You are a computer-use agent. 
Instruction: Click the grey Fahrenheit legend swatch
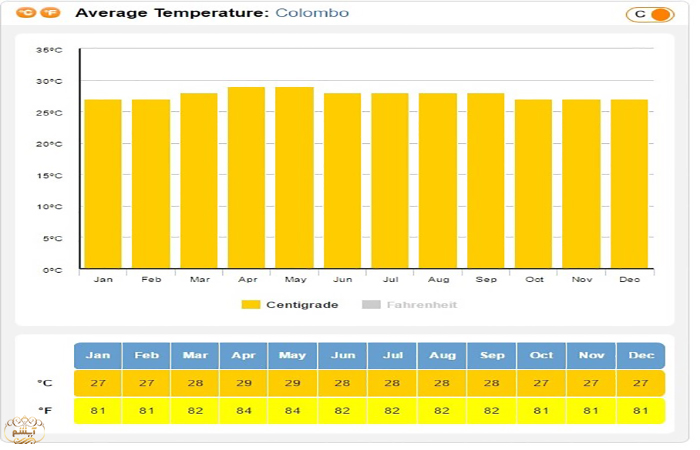(x=370, y=304)
